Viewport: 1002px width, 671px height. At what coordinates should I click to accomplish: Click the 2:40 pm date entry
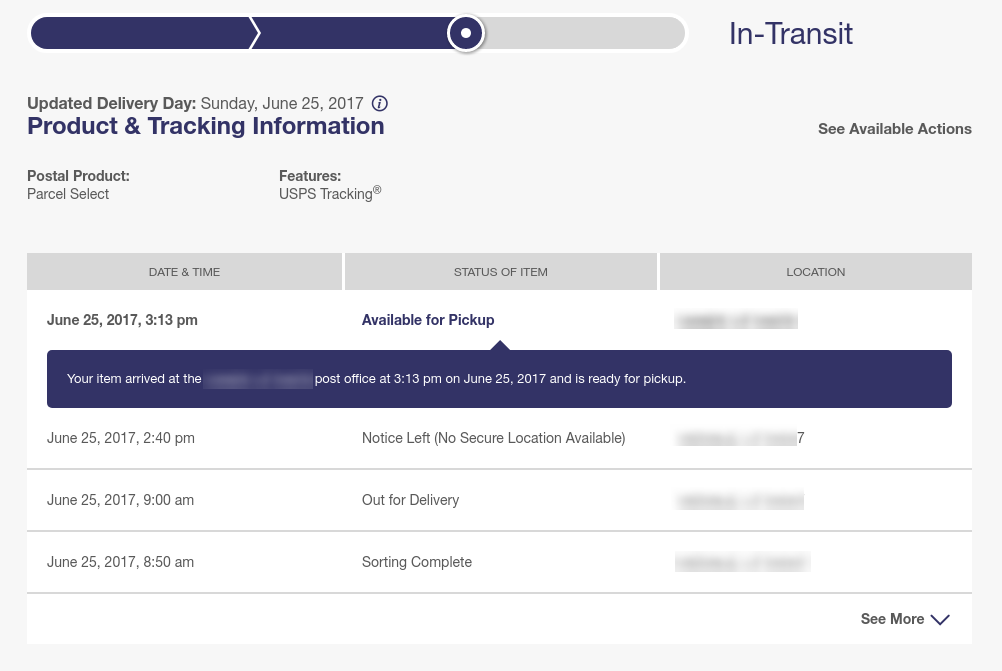pyautogui.click(x=121, y=438)
